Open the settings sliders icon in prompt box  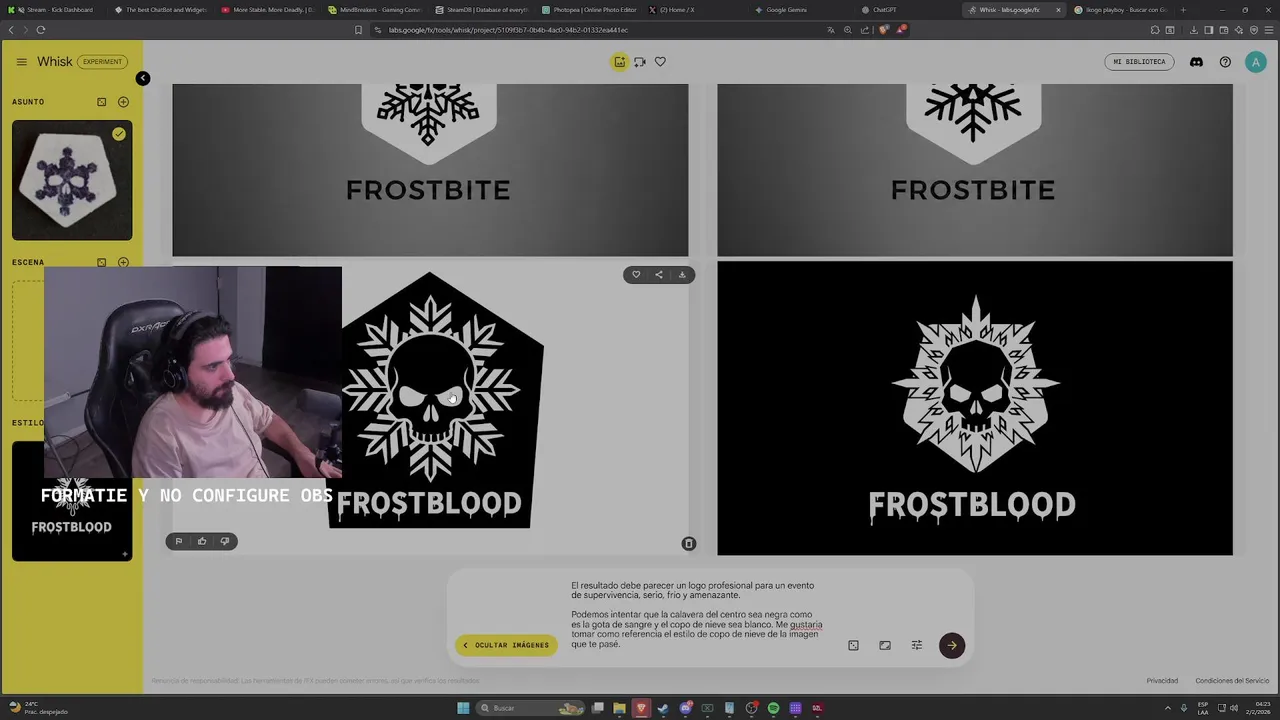pyautogui.click(x=917, y=645)
